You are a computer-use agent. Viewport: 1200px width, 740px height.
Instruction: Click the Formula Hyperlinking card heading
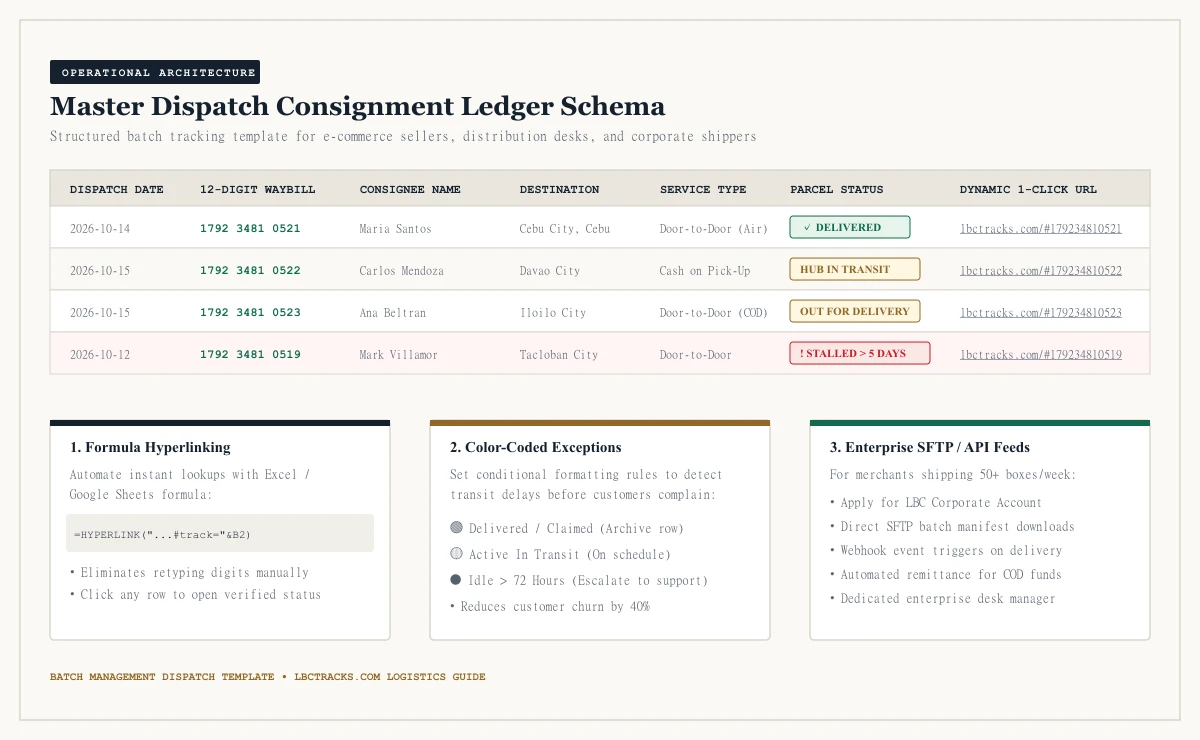pos(150,448)
